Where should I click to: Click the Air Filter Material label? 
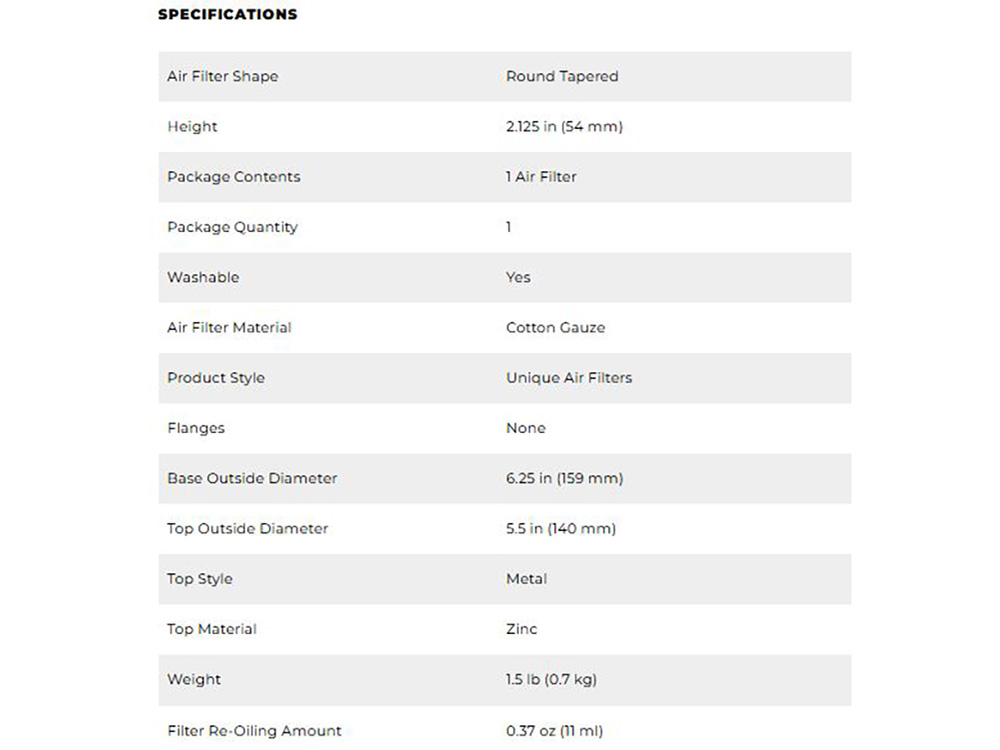(229, 327)
